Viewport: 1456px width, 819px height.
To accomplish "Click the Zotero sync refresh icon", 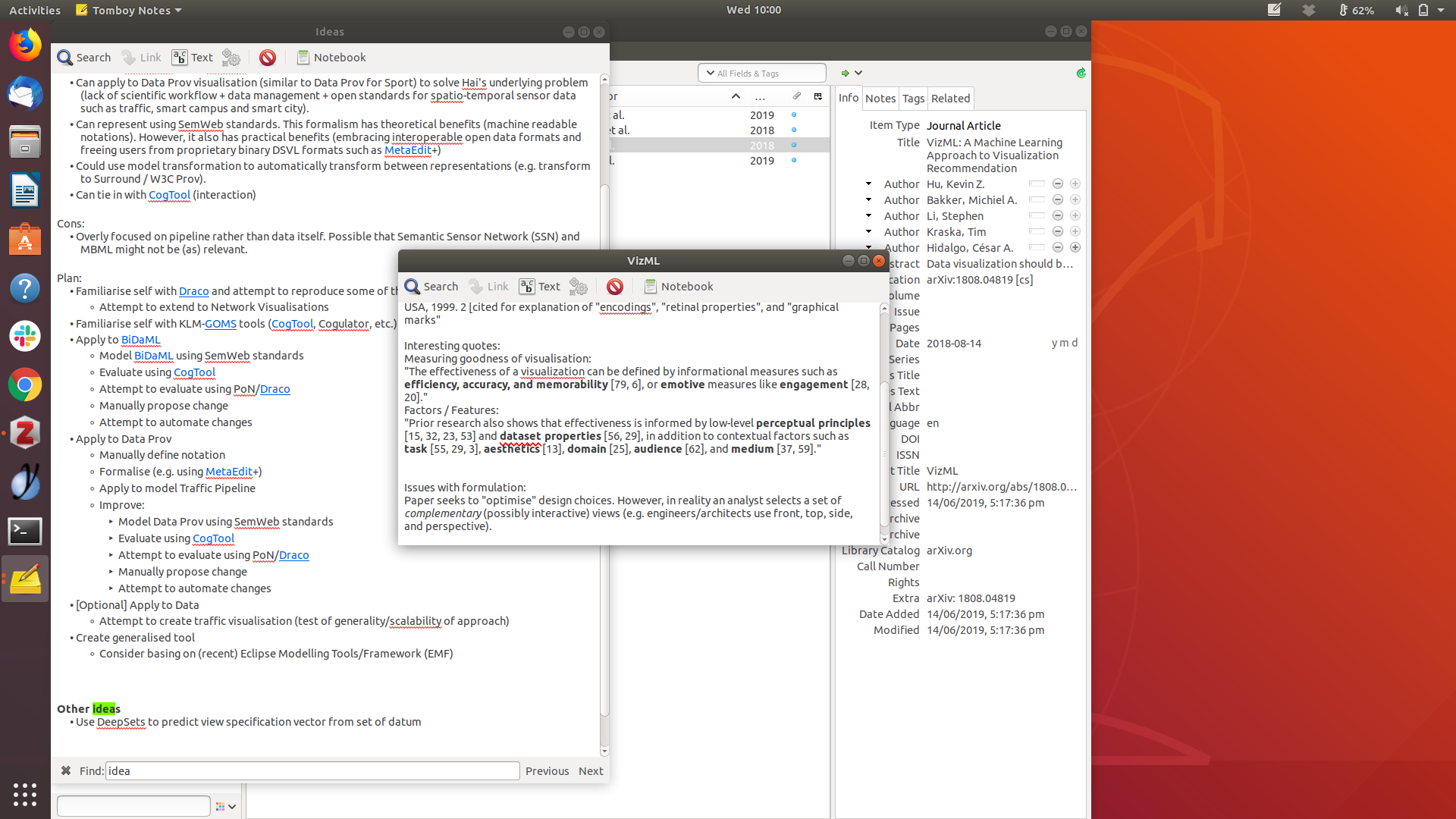I will 1081,74.
